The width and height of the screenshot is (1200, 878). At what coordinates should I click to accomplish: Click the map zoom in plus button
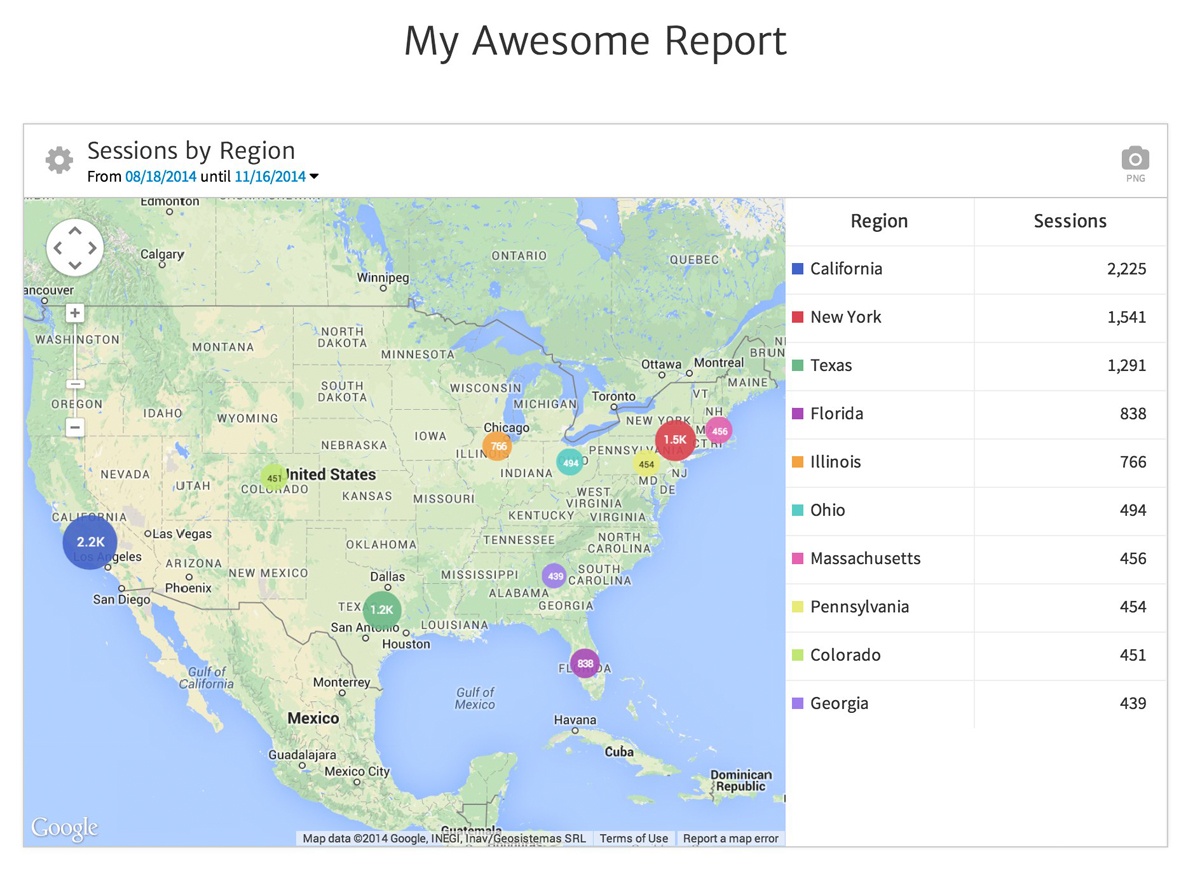[75, 313]
